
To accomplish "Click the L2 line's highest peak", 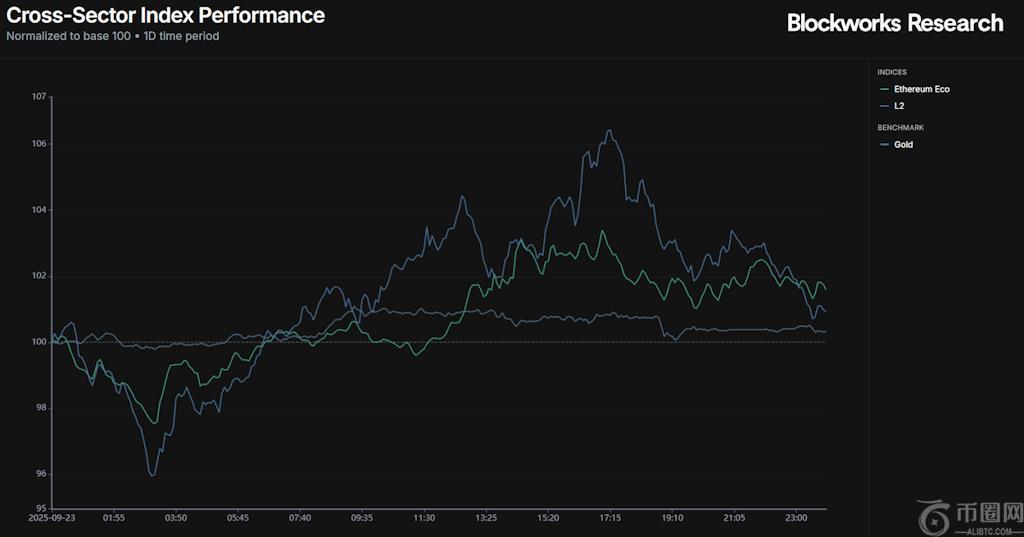I will [x=608, y=130].
